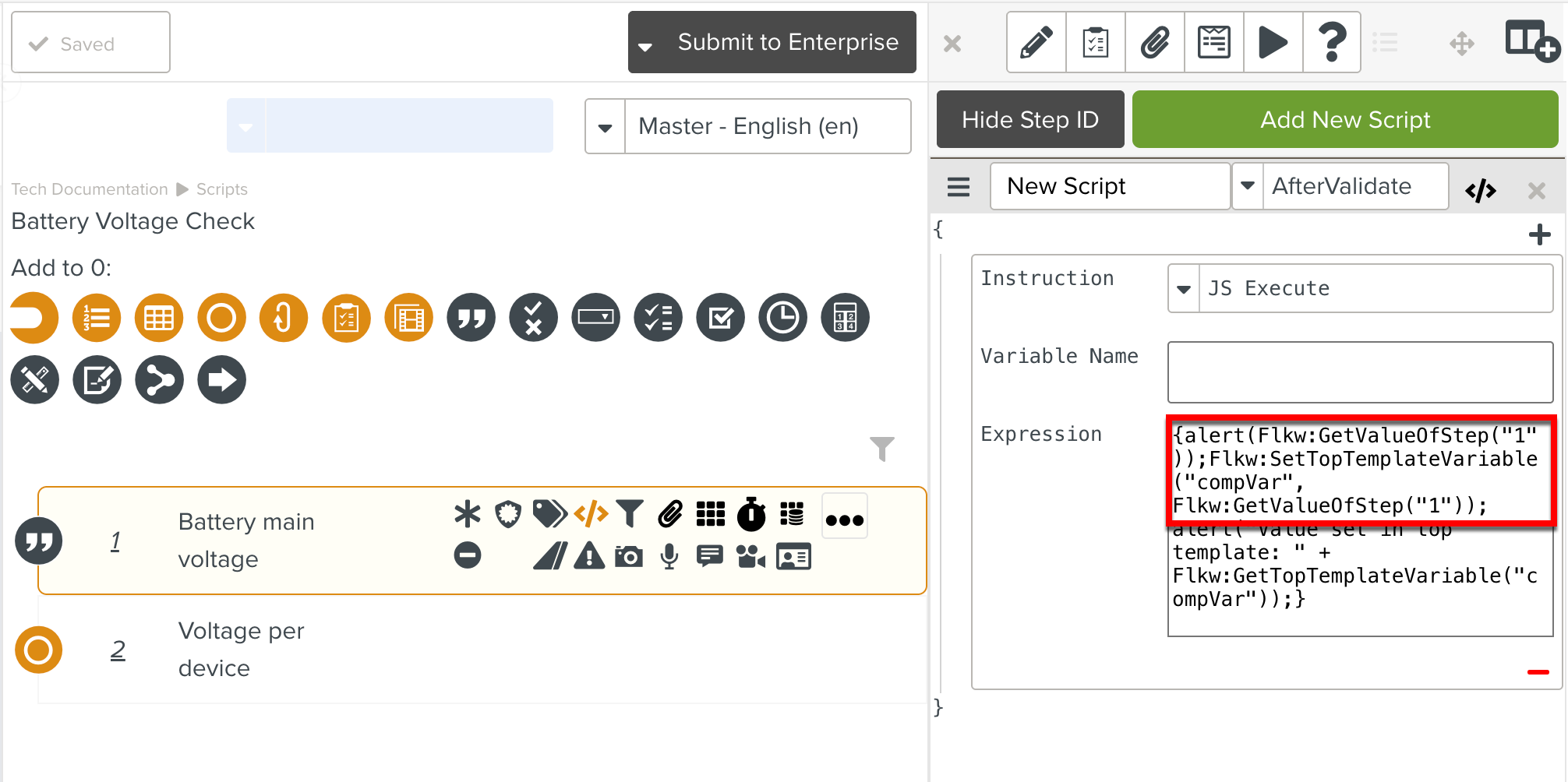
Task: Click paperclip attachment icon on step 1
Action: (670, 514)
